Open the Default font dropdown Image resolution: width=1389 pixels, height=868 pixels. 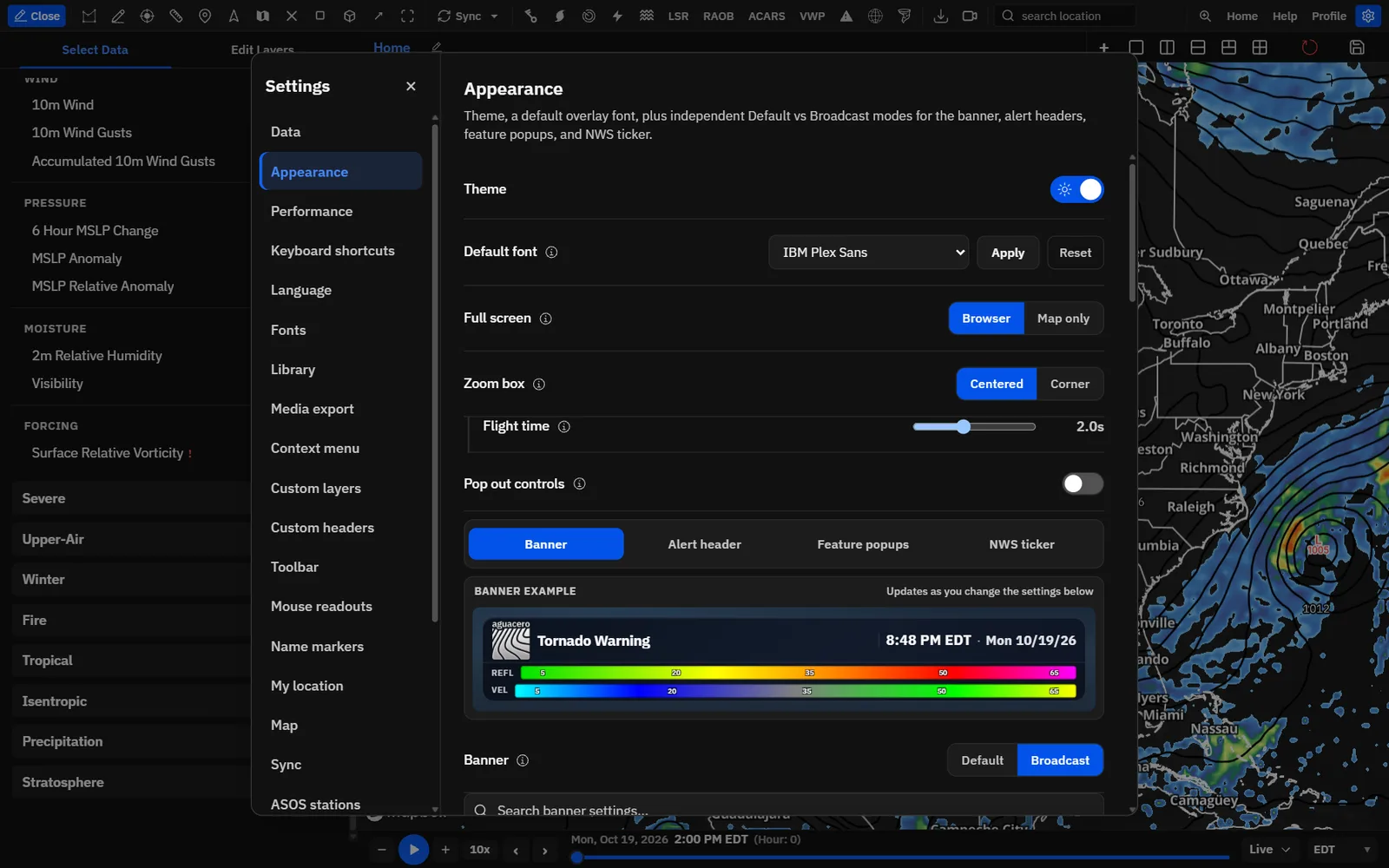click(x=868, y=253)
